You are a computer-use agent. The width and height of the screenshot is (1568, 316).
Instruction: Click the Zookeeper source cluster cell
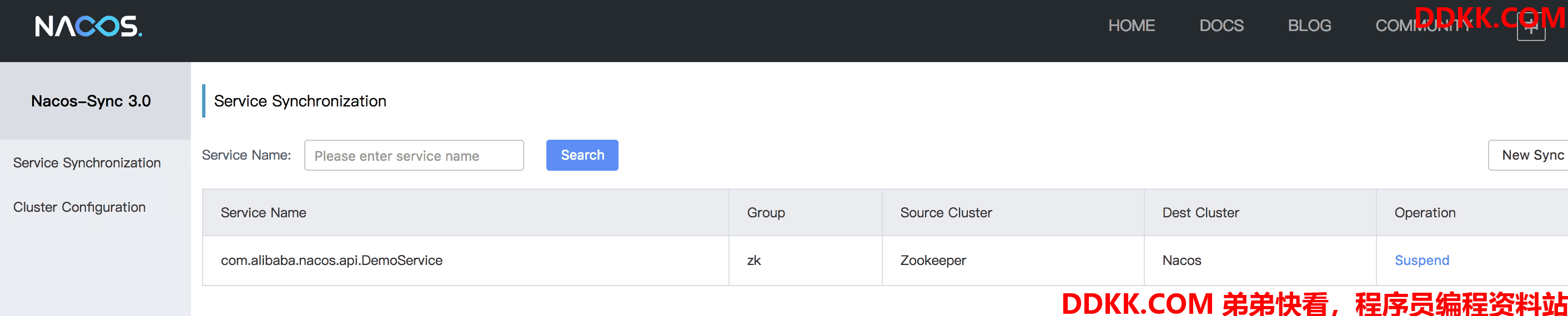[x=932, y=260]
